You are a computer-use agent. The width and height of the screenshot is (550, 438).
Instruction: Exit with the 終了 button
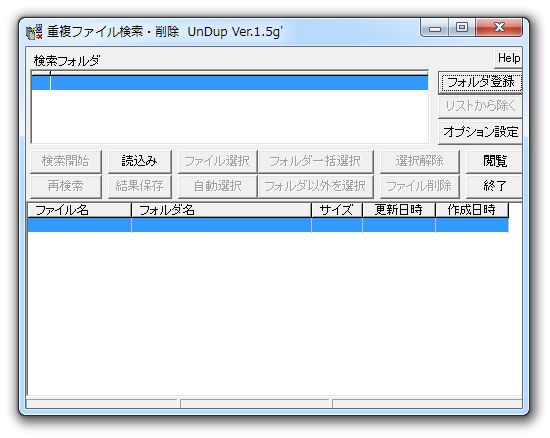494,186
